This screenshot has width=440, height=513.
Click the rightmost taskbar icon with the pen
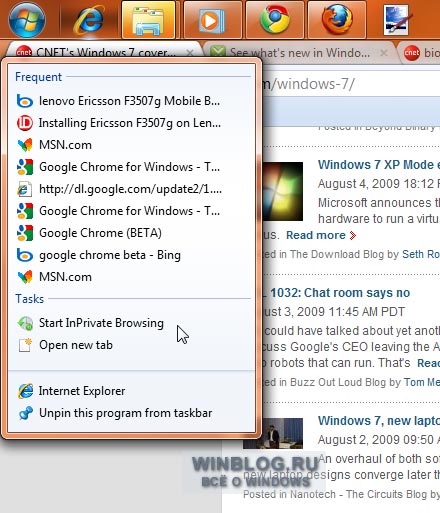398,20
